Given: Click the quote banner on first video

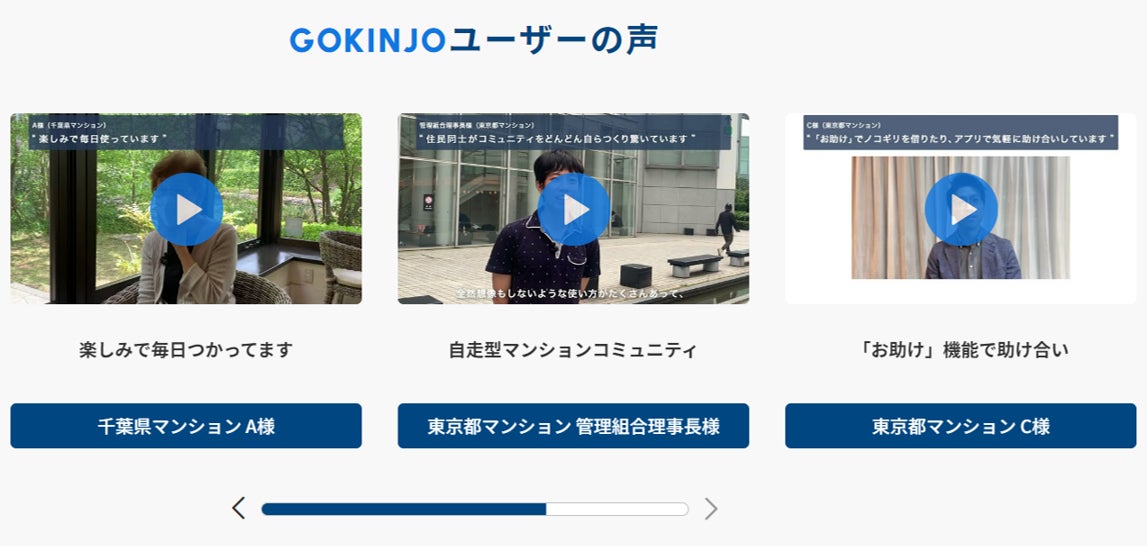Looking at the screenshot, I should pos(186,132).
